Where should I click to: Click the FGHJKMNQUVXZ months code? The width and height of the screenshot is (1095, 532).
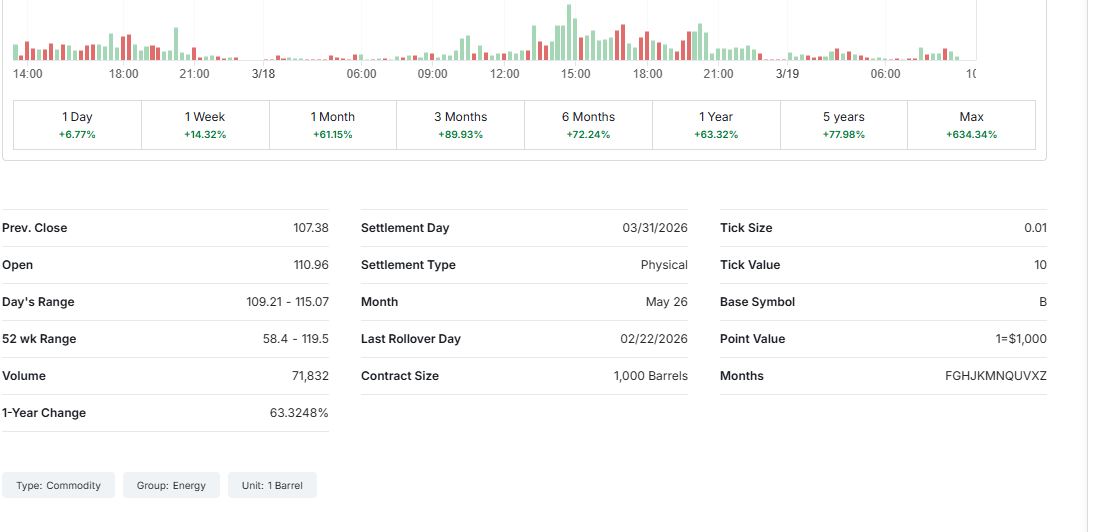tap(995, 376)
